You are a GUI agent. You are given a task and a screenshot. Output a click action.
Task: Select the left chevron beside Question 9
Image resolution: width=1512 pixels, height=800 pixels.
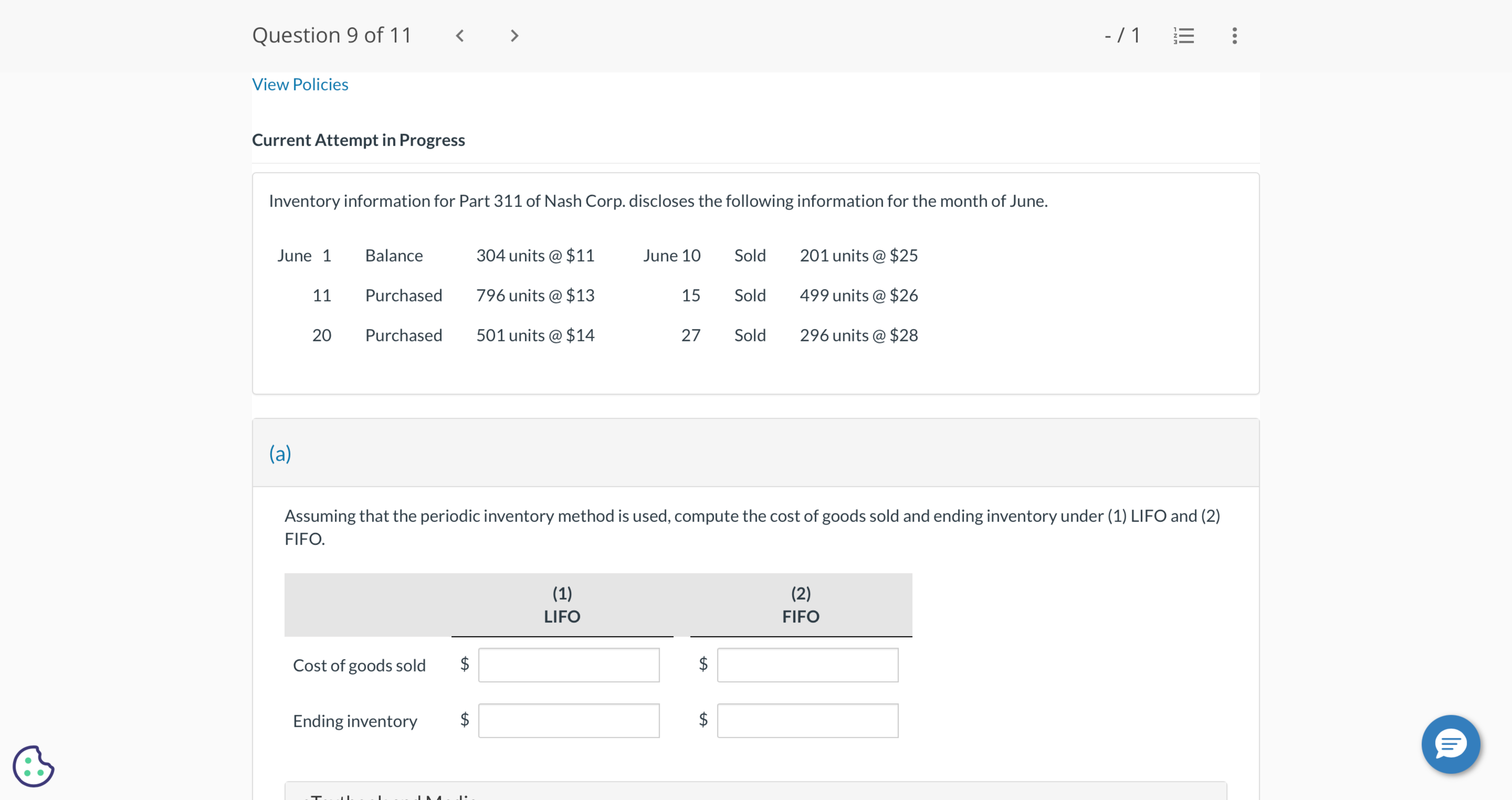pyautogui.click(x=460, y=35)
